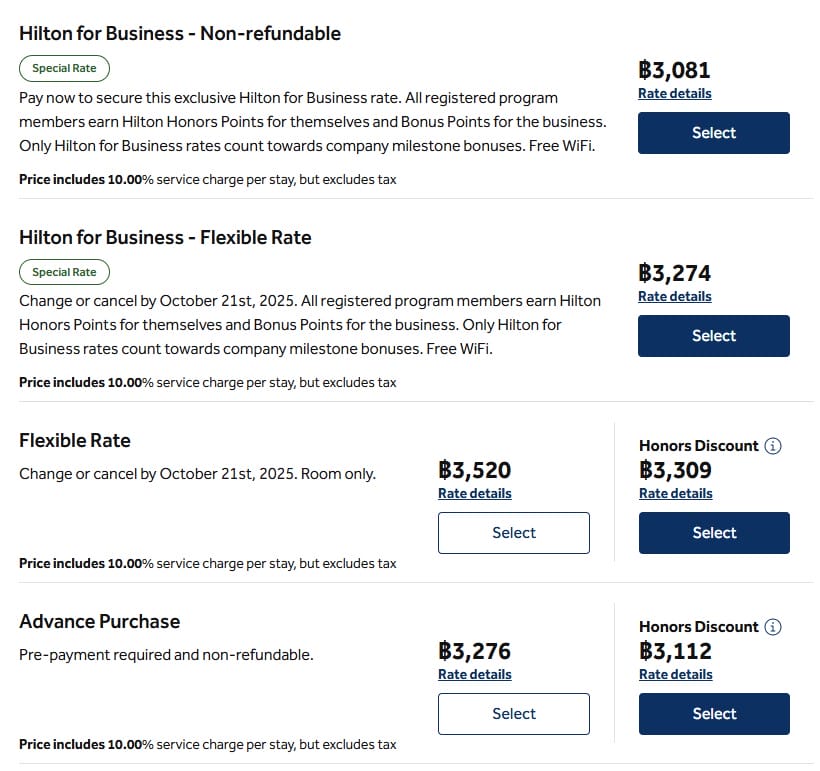Select Hilton for Business Flexible Rate
This screenshot has height=771, width=820.
point(713,336)
